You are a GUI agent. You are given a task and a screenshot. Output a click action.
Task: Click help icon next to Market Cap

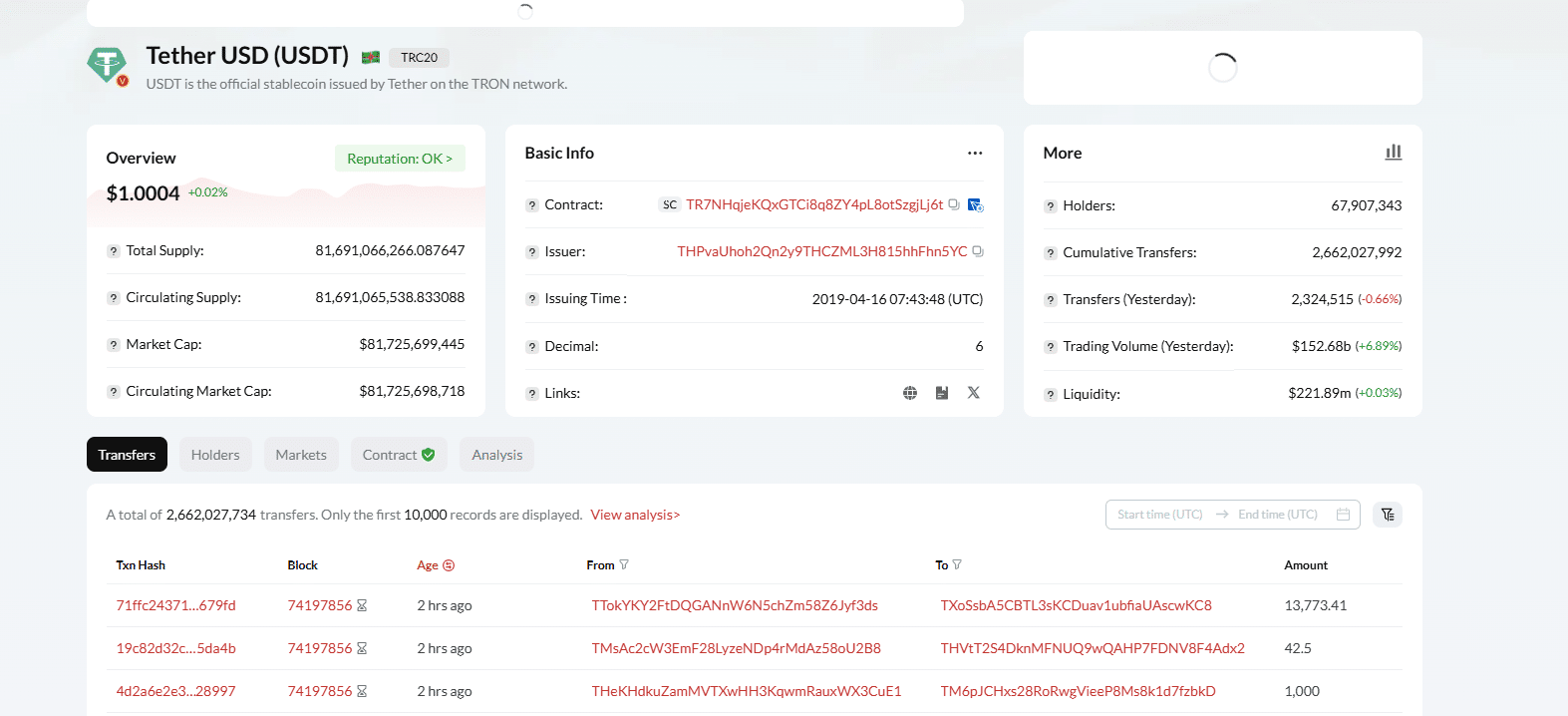click(114, 345)
